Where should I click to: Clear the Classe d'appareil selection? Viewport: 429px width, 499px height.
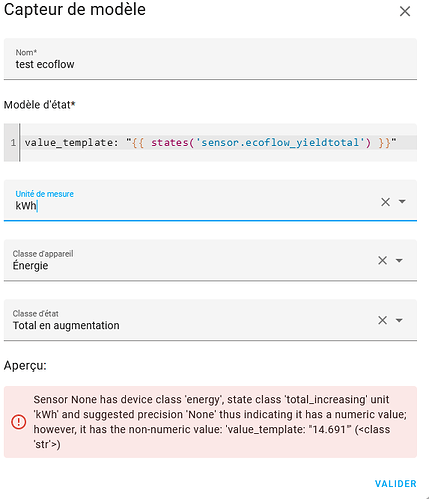click(382, 260)
